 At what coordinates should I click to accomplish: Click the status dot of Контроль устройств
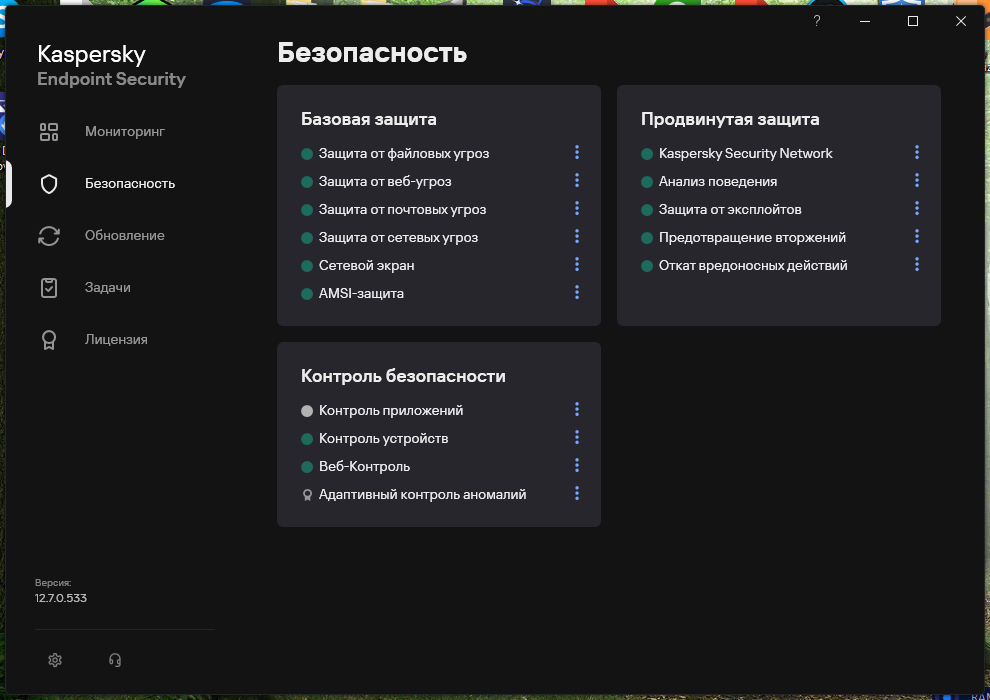[307, 439]
